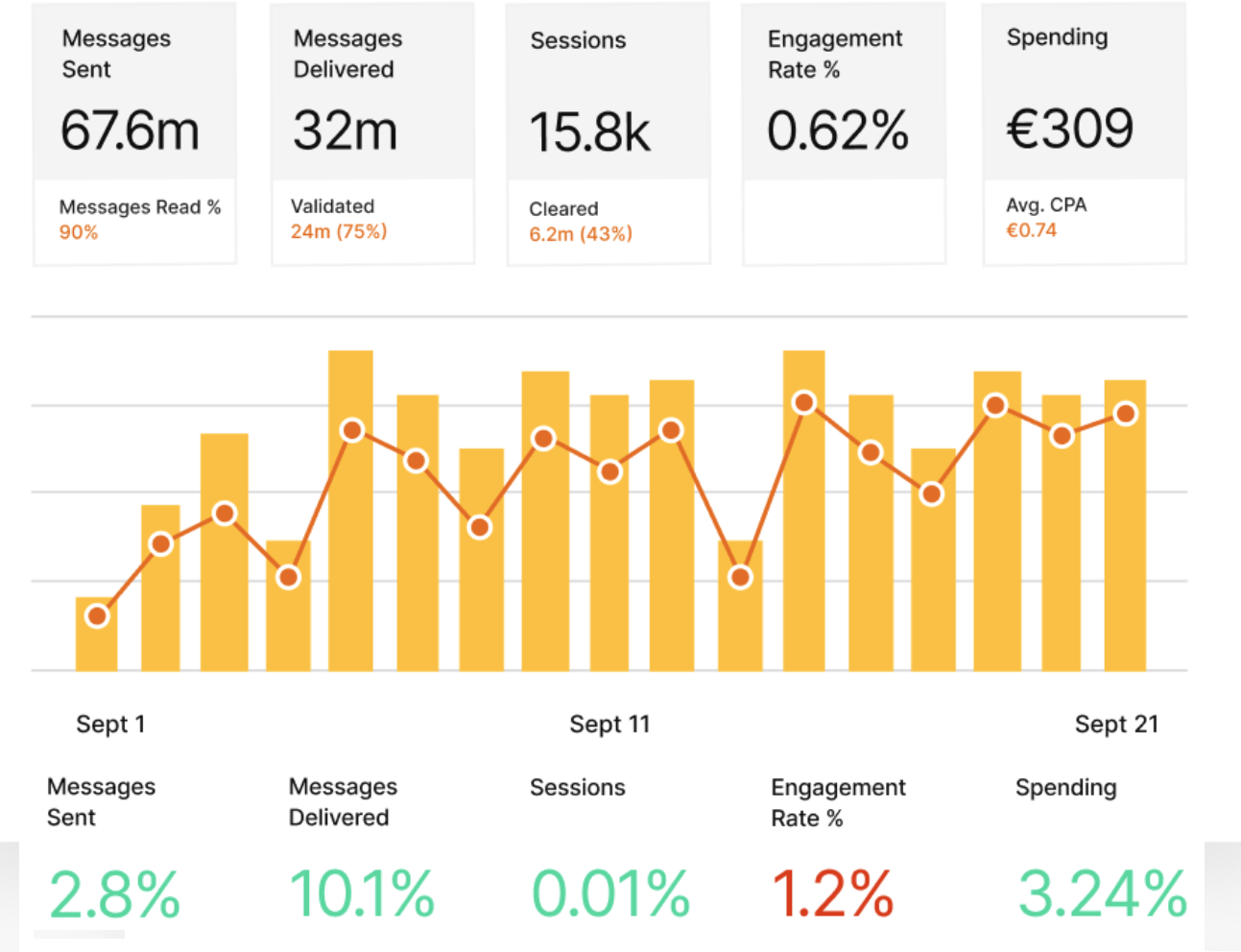Viewport: 1241px width, 952px height.
Task: Select the final bar above Sept 21
Action: (1125, 525)
